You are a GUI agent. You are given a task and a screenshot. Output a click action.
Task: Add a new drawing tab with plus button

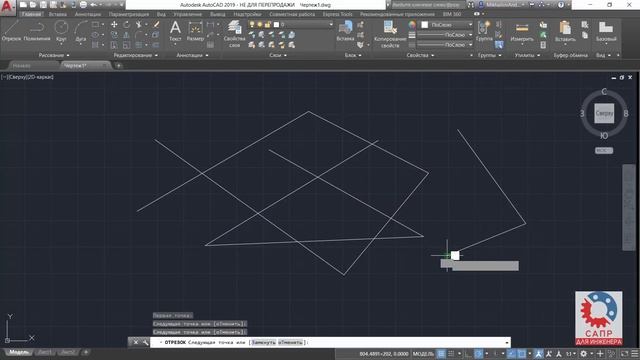click(x=118, y=66)
